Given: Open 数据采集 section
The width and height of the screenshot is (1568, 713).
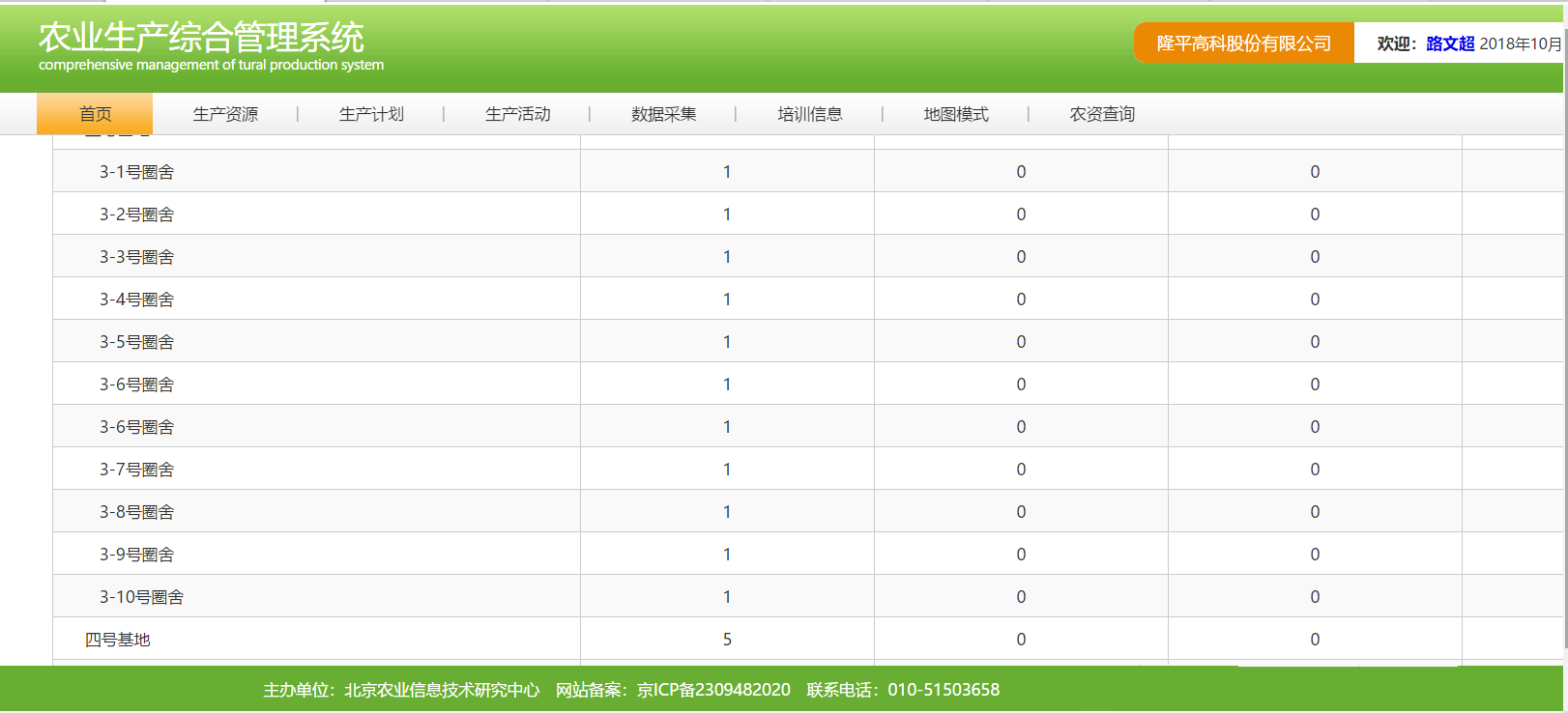Looking at the screenshot, I should 663,114.
